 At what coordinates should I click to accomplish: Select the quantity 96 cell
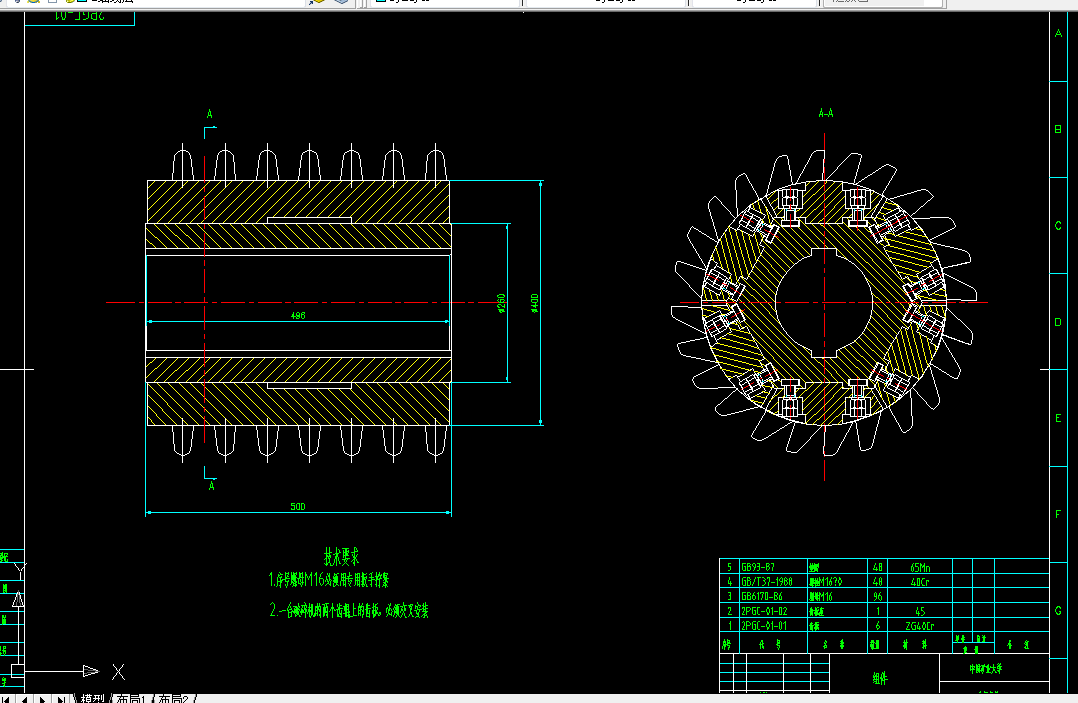click(x=877, y=596)
